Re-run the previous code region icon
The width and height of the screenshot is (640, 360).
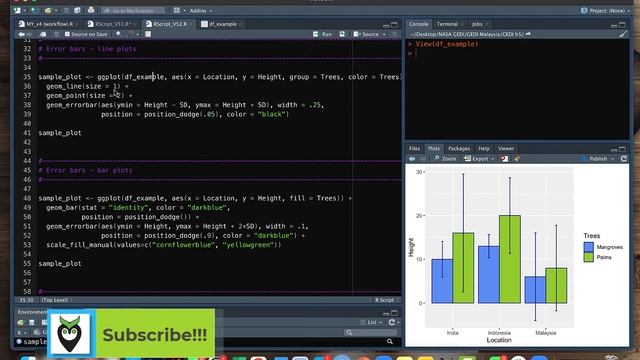tap(342, 34)
